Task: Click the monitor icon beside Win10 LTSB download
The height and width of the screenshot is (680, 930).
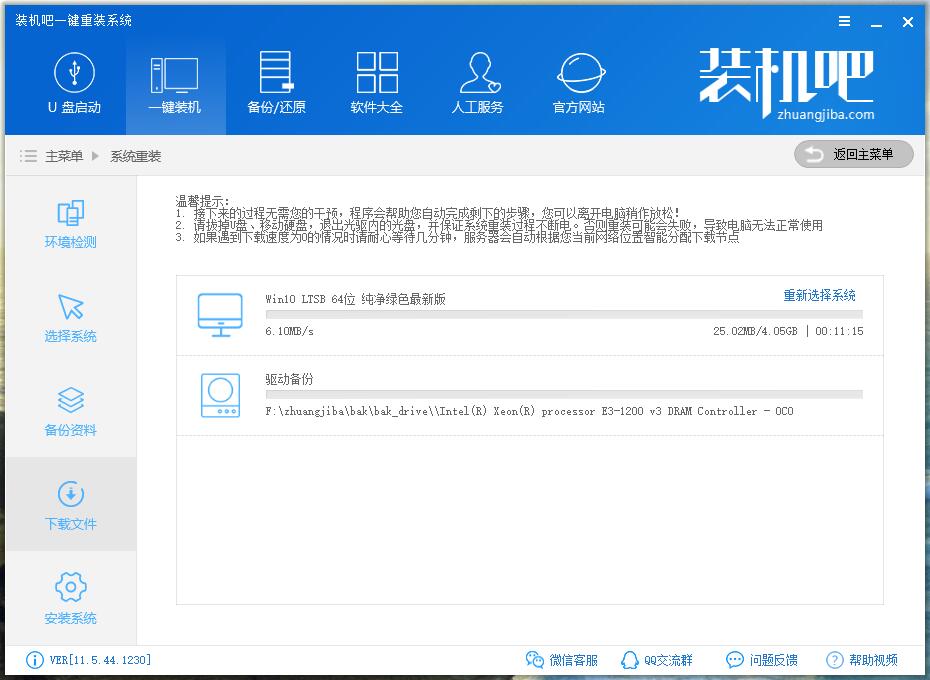Action: [x=220, y=315]
